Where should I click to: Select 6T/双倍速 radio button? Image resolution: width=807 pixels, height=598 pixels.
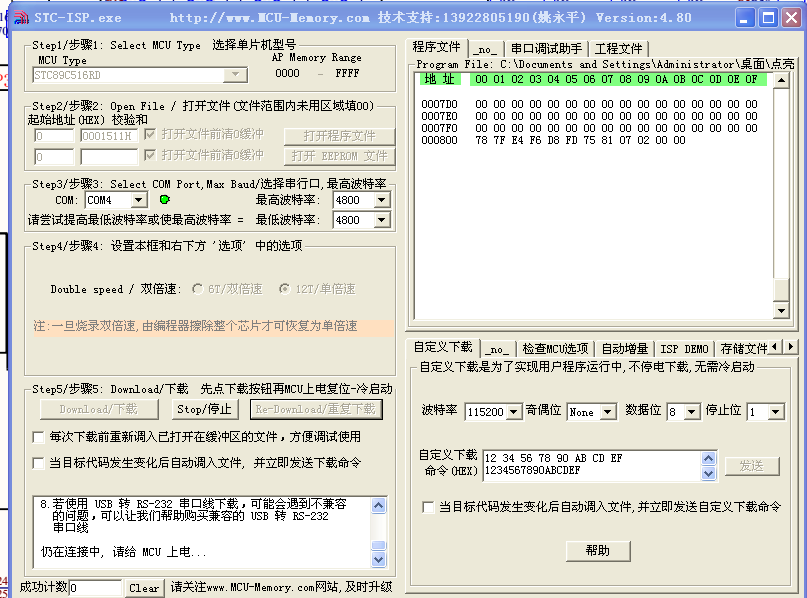pos(197,289)
